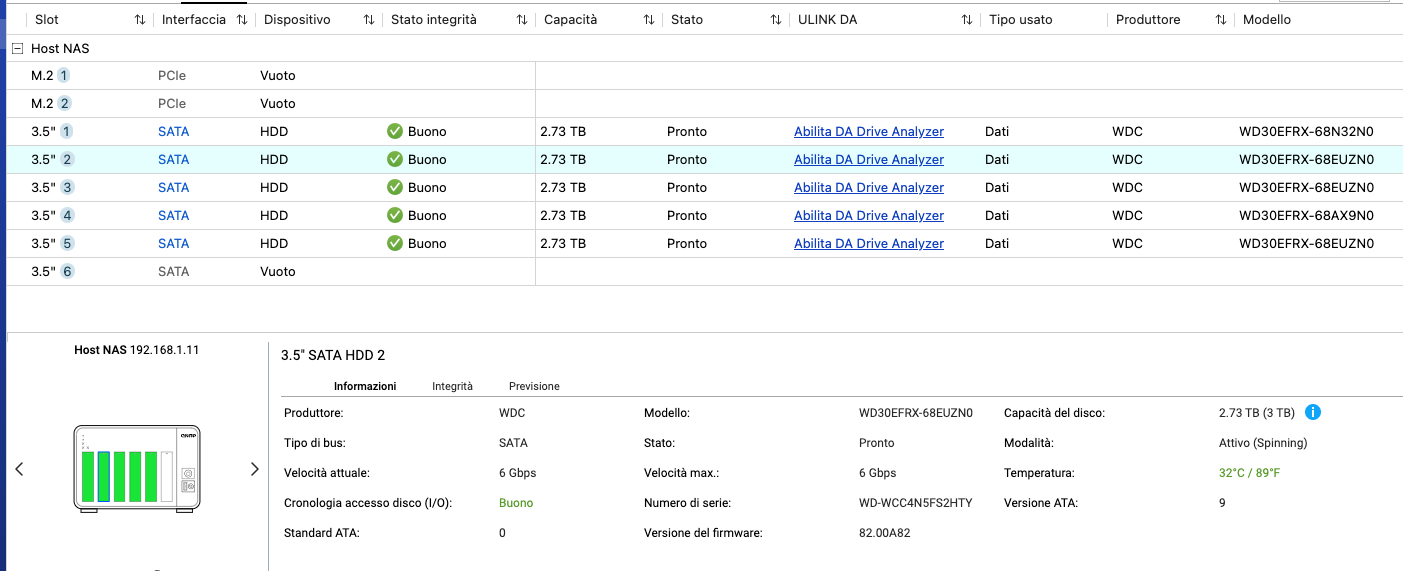Click the right arrow beside NAS diagram
This screenshot has height=571, width=1403.
254,469
